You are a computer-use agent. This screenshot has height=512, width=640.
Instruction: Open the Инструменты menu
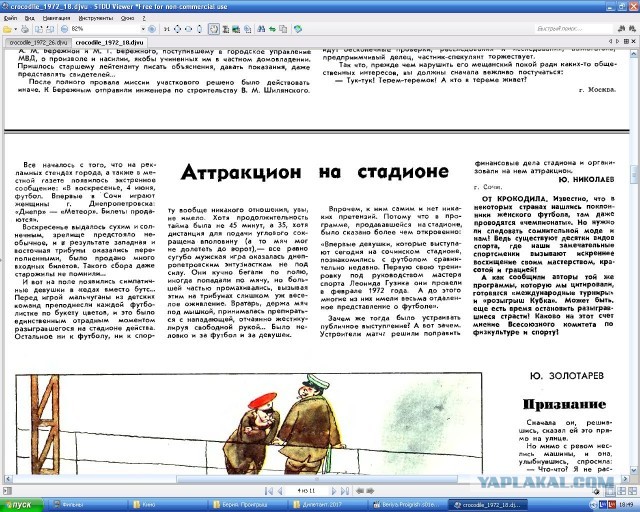(x=96, y=18)
